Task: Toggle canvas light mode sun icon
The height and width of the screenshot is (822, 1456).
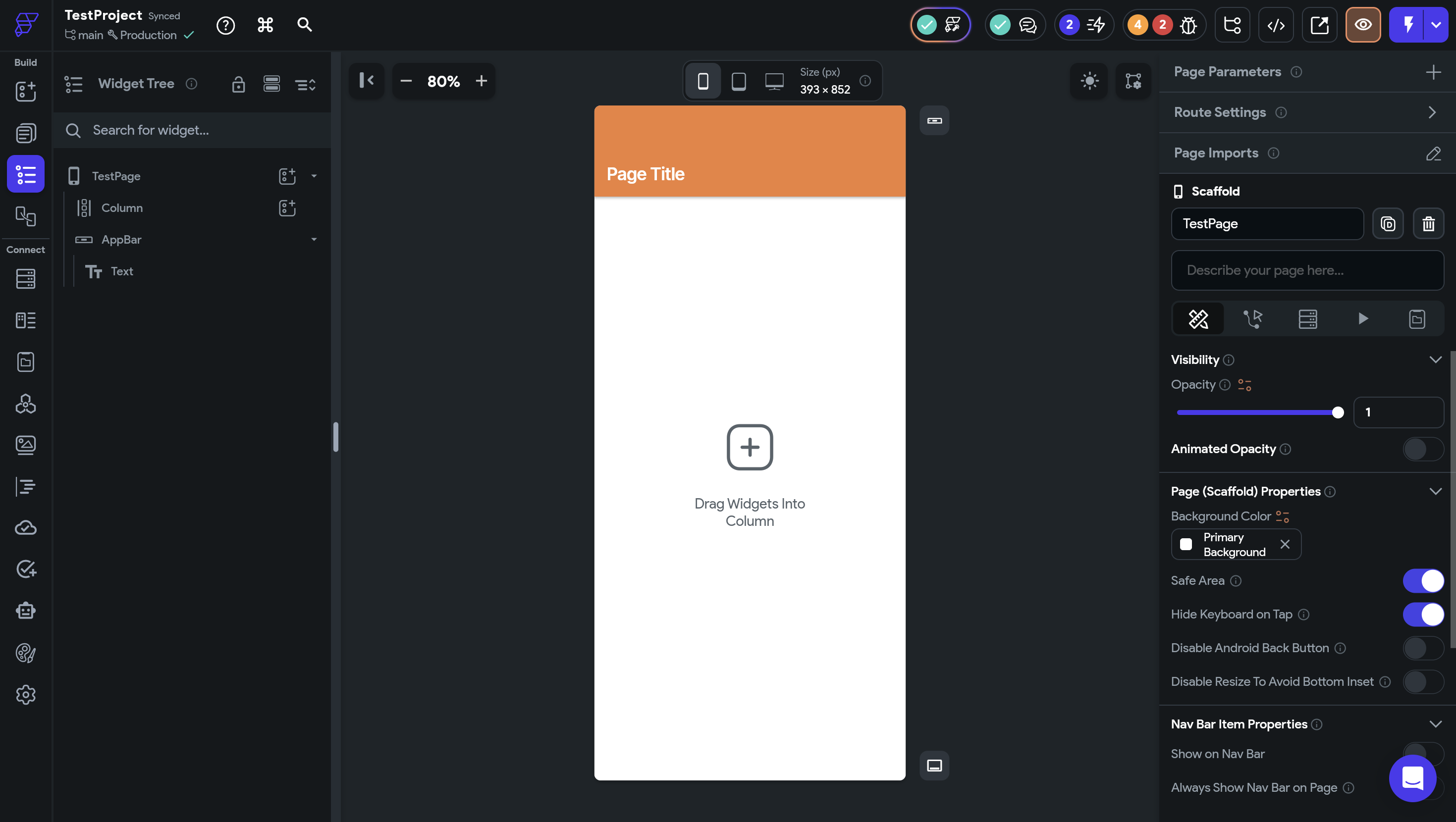Action: 1089,81
